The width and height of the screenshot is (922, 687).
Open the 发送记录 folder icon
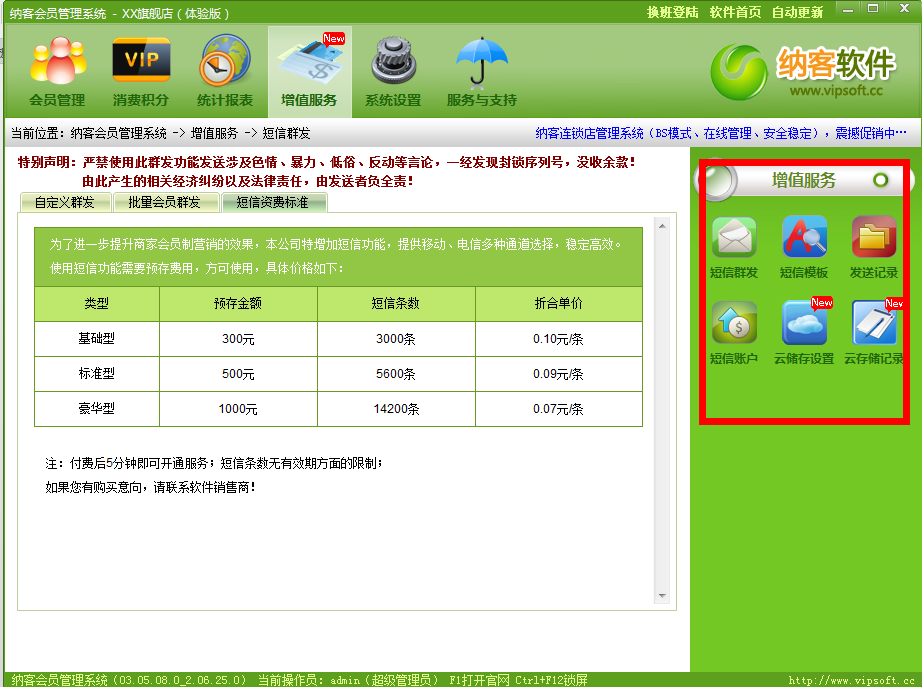click(874, 239)
